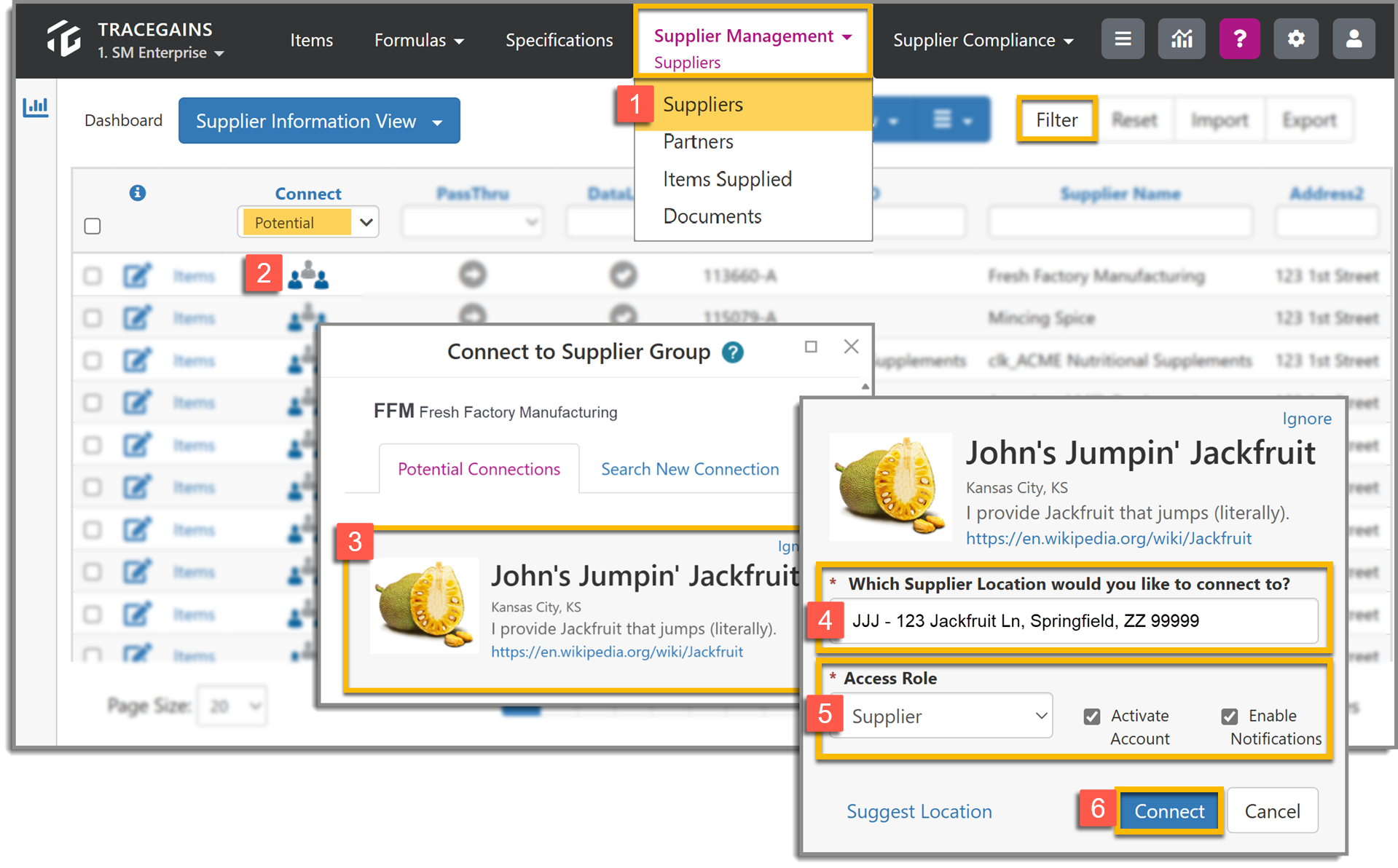Open the Items menu
Viewport: 1398px width, 868px height.
coord(312,40)
